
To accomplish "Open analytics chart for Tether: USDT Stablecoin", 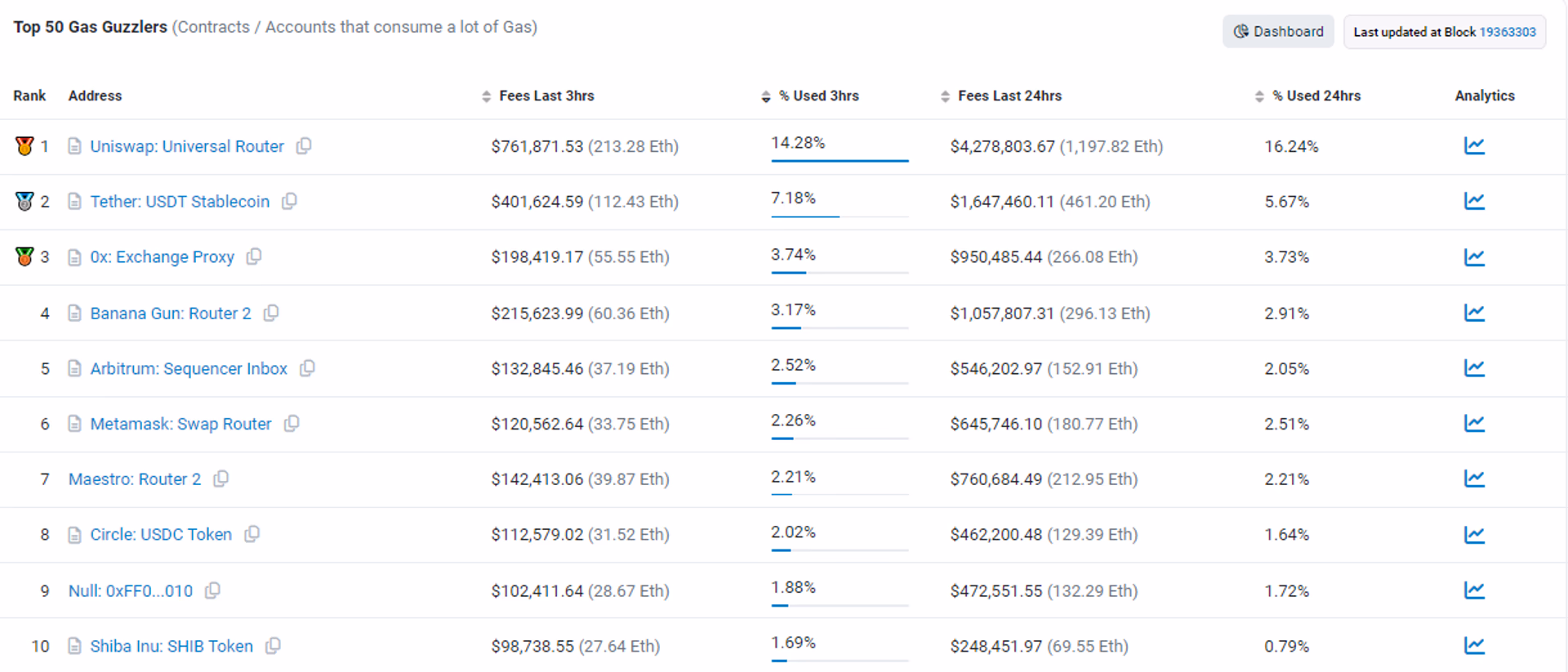I will (1474, 201).
